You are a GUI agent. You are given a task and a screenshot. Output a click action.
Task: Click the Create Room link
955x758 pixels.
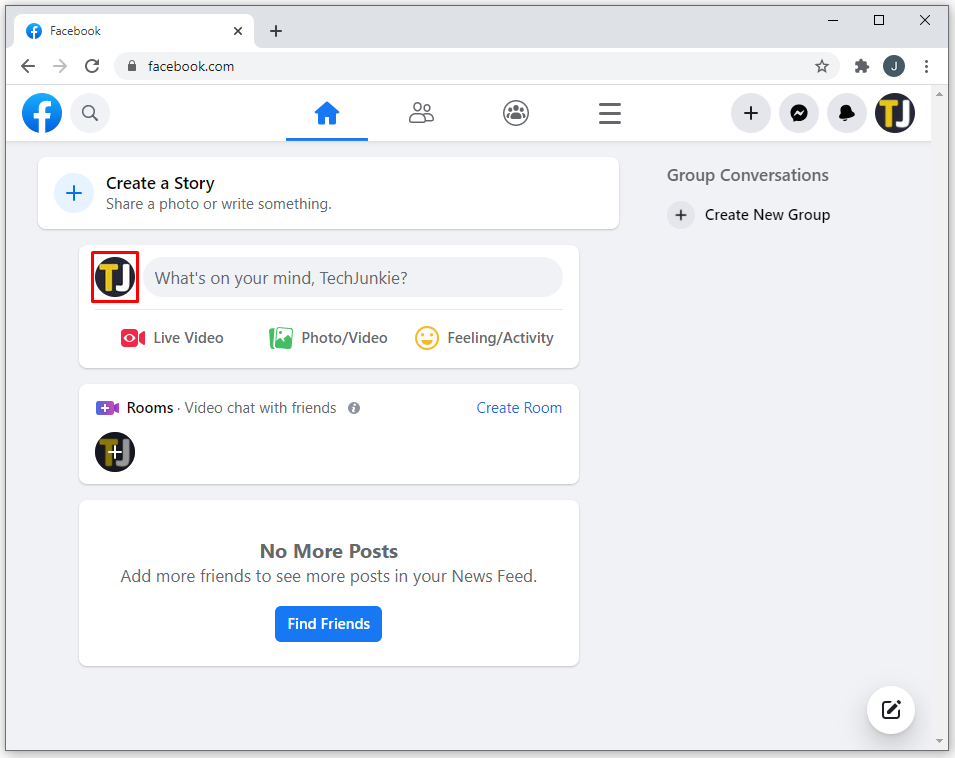(x=519, y=408)
